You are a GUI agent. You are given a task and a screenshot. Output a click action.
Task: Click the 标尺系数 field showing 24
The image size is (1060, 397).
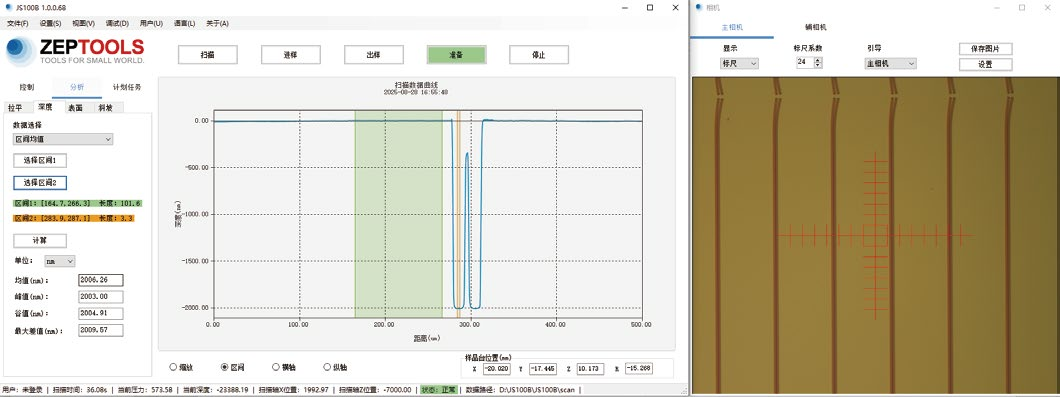pos(805,63)
